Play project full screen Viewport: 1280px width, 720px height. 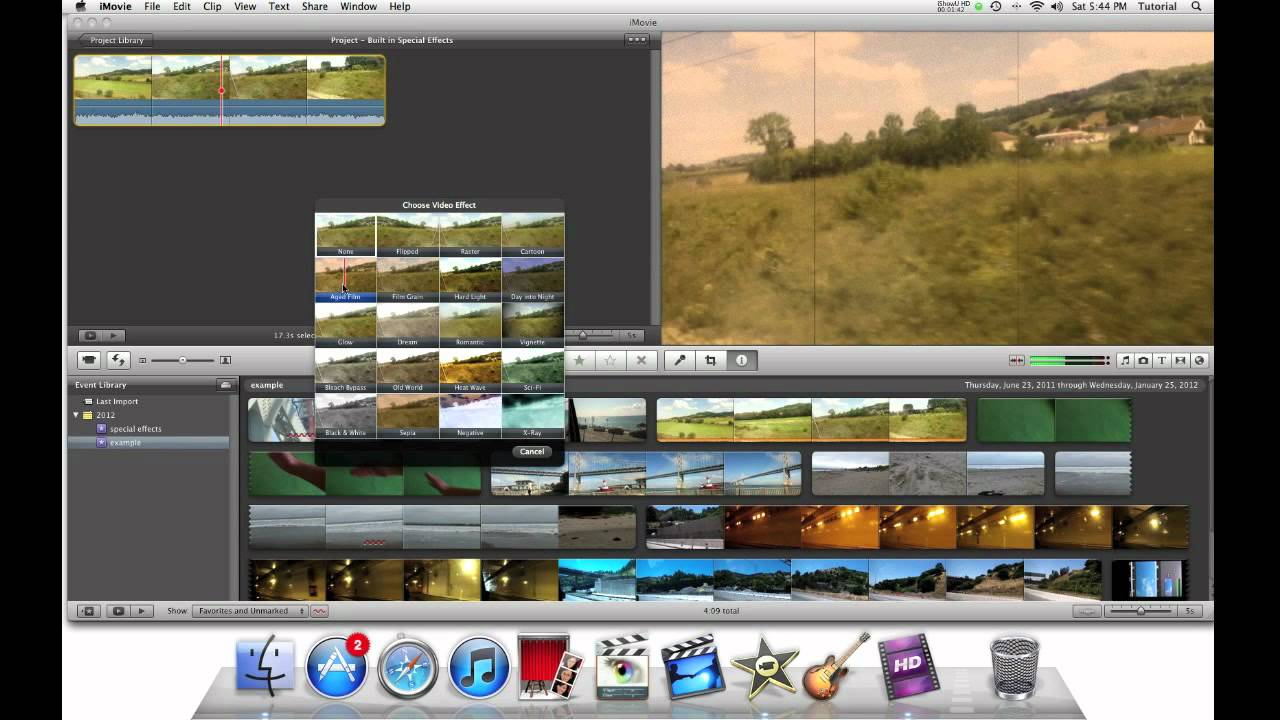90,336
